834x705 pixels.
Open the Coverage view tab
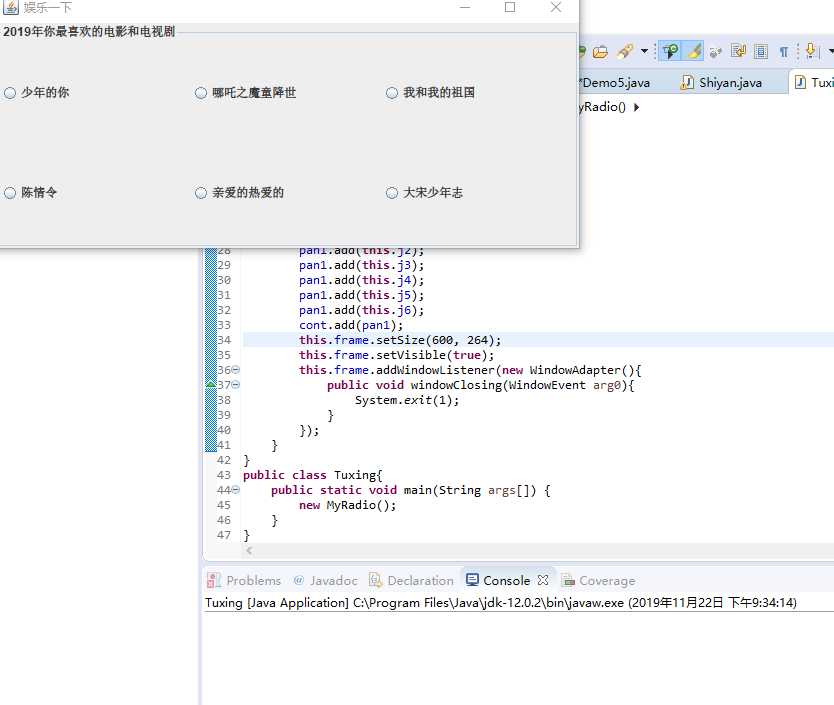(x=598, y=580)
